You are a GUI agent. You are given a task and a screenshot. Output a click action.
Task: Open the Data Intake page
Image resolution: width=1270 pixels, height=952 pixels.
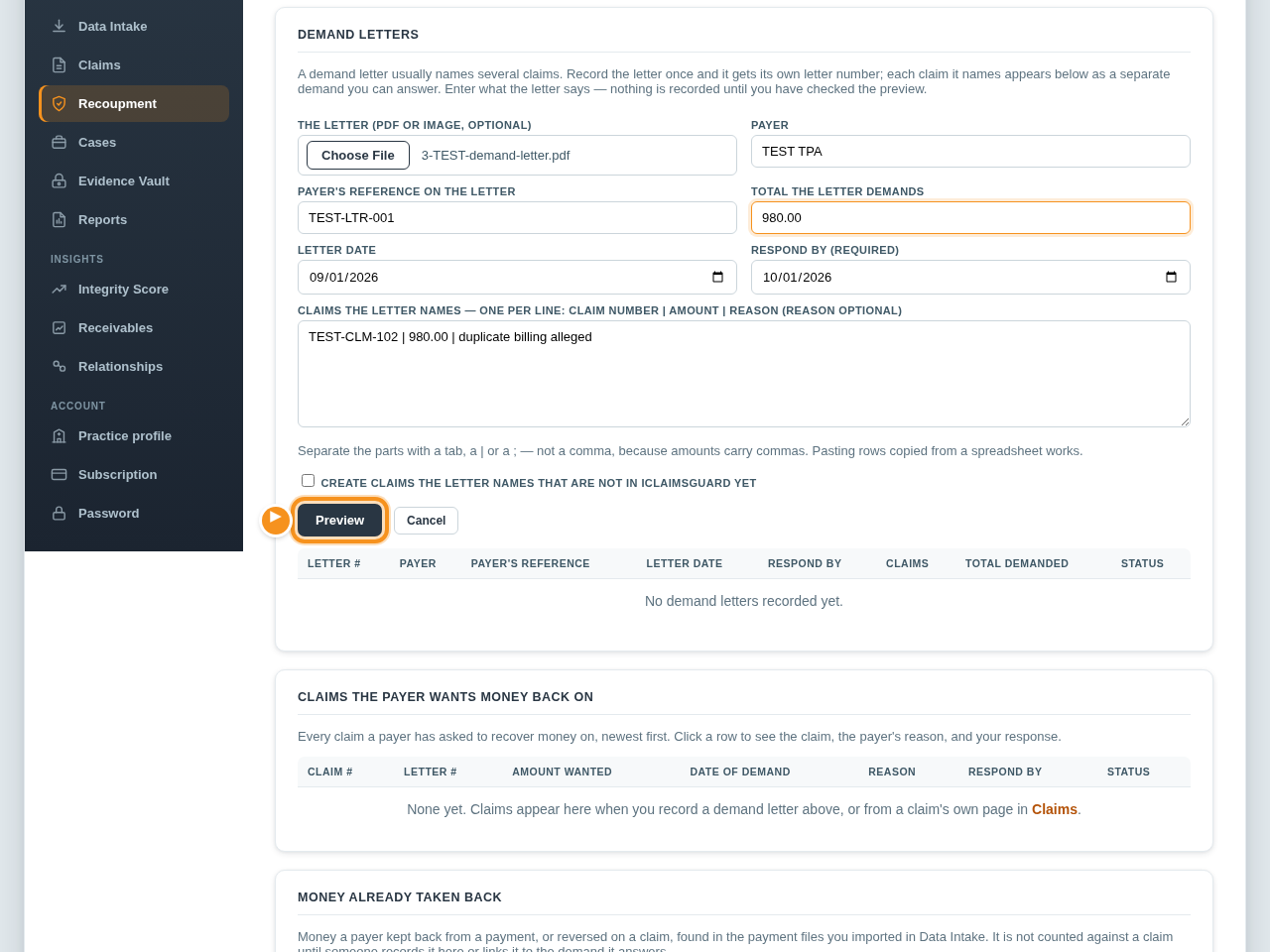click(x=134, y=26)
